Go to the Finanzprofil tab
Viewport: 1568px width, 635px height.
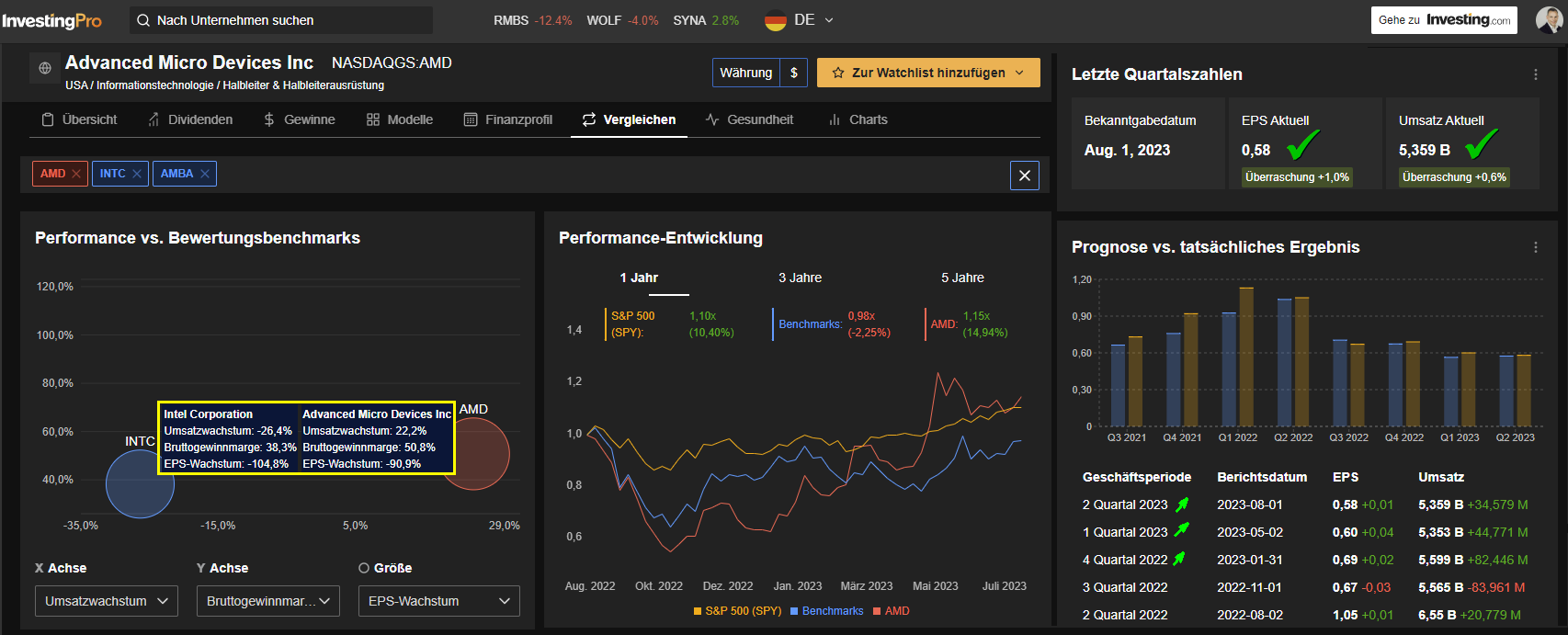tap(507, 119)
